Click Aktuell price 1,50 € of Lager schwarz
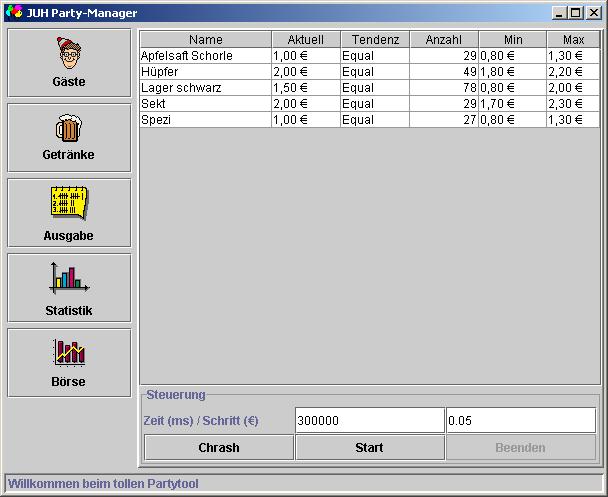Viewport: 608px width, 497px height. click(306, 88)
